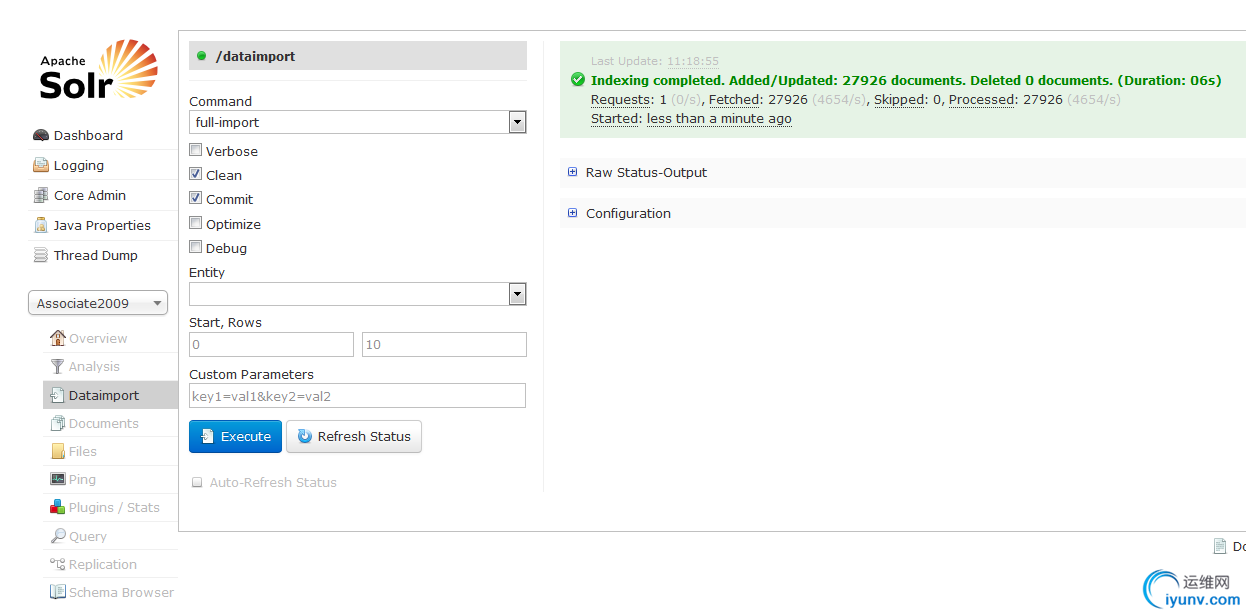Enable Auto-Refresh Status
The width and height of the screenshot is (1246, 616).
coord(197,482)
